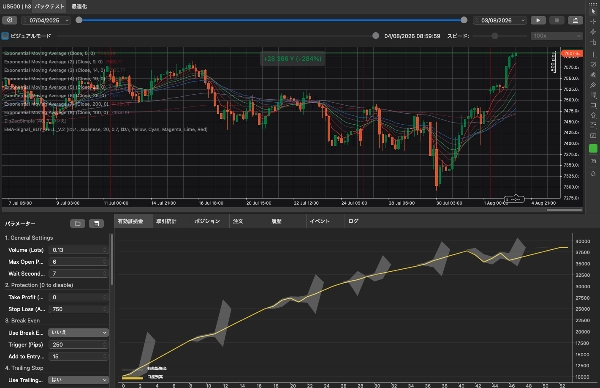The width and height of the screenshot is (600, 388).
Task: Click Volume (Lots) stepper arrows
Action: click(105, 250)
